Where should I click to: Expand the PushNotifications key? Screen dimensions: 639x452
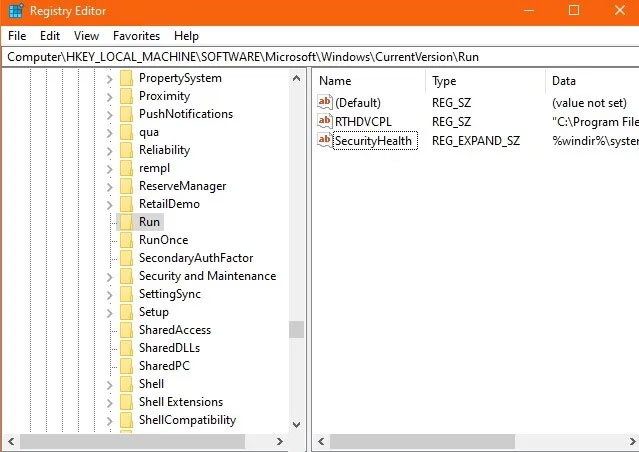[109, 115]
